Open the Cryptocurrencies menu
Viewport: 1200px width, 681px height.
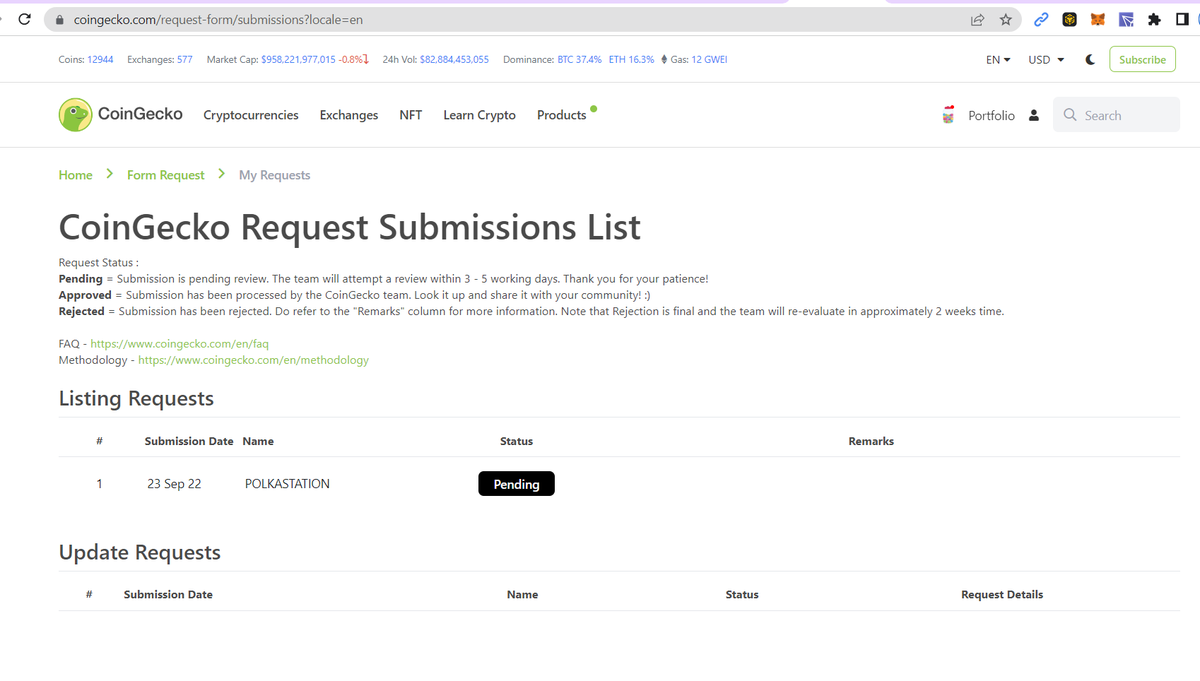click(251, 115)
